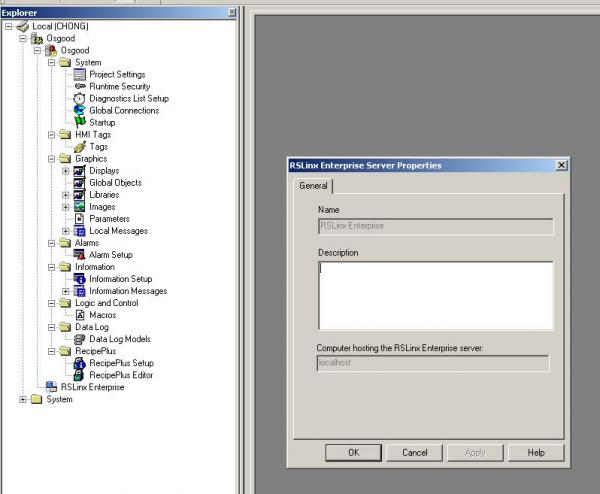Screen dimensions: 600x494
Task: Click the Parameters document icon
Action: 80,218
